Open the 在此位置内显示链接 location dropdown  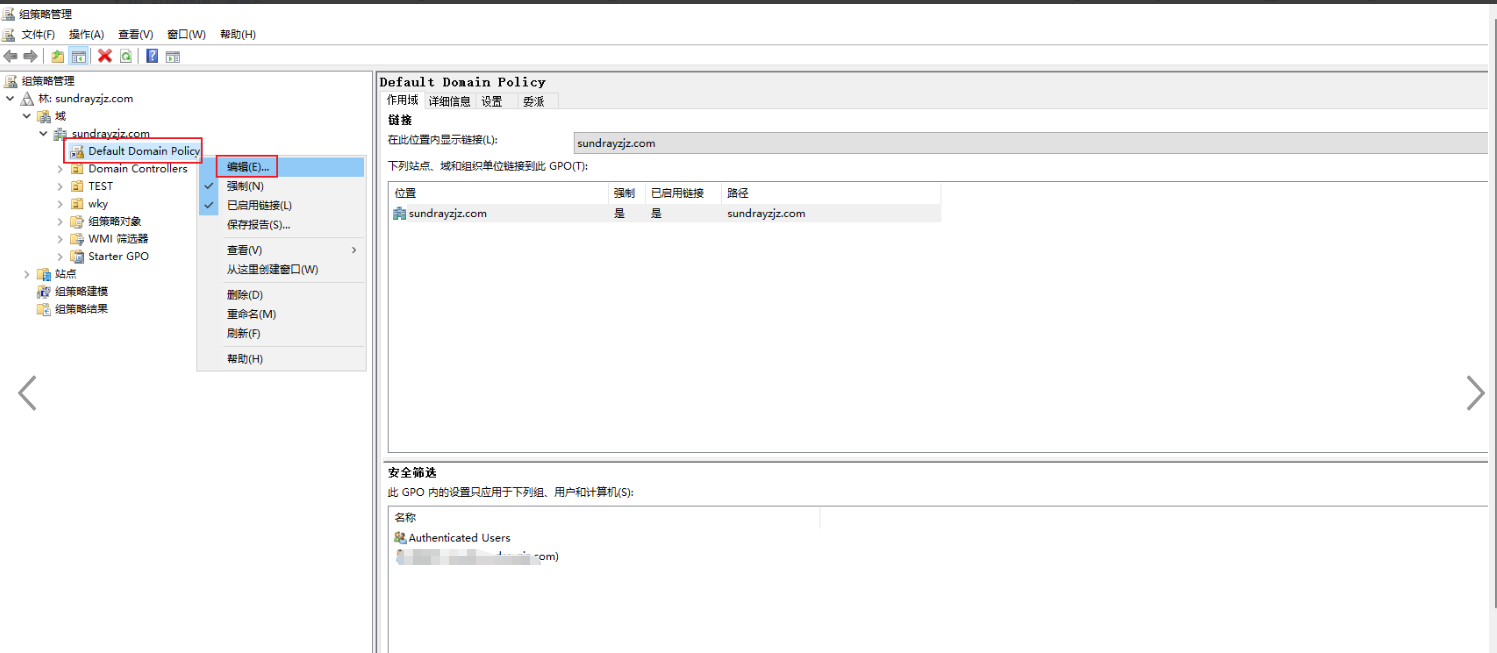click(x=1030, y=143)
